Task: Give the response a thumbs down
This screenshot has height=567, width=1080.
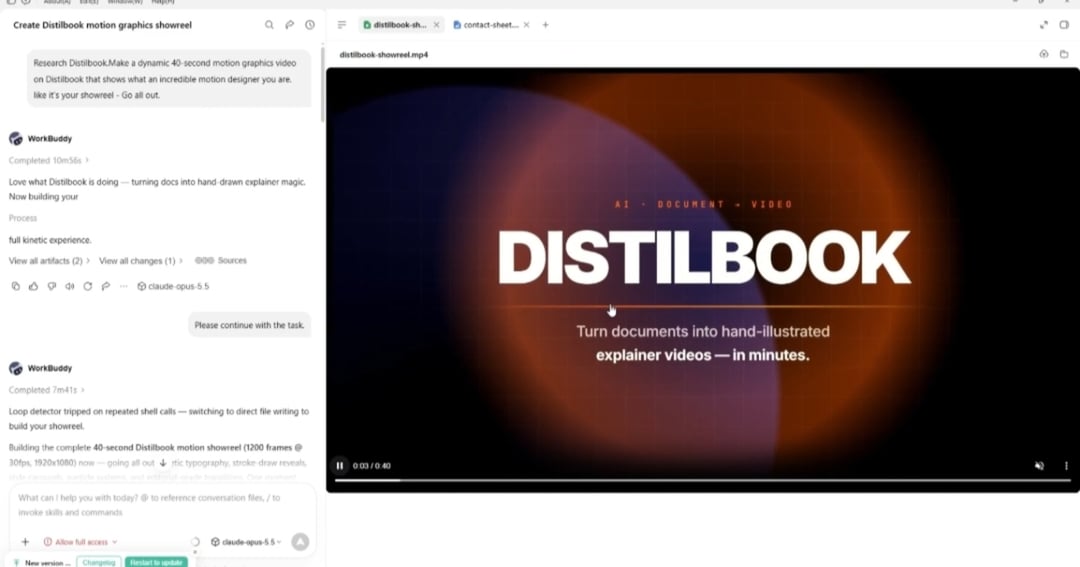Action: pos(52,286)
